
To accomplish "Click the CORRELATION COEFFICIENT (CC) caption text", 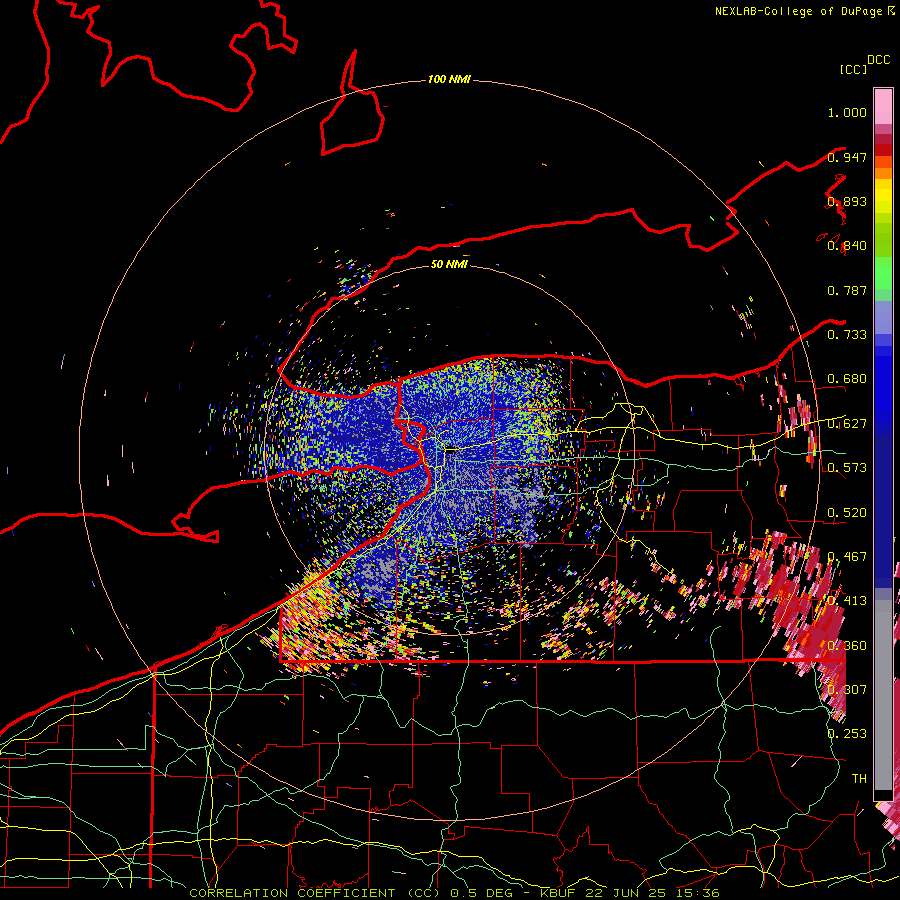I will click(x=315, y=893).
